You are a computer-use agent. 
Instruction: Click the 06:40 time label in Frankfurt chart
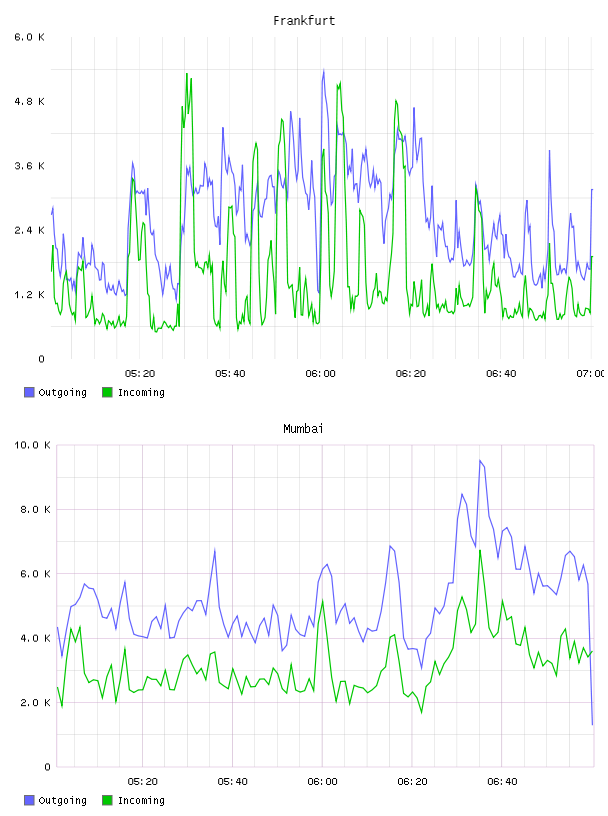click(501, 374)
